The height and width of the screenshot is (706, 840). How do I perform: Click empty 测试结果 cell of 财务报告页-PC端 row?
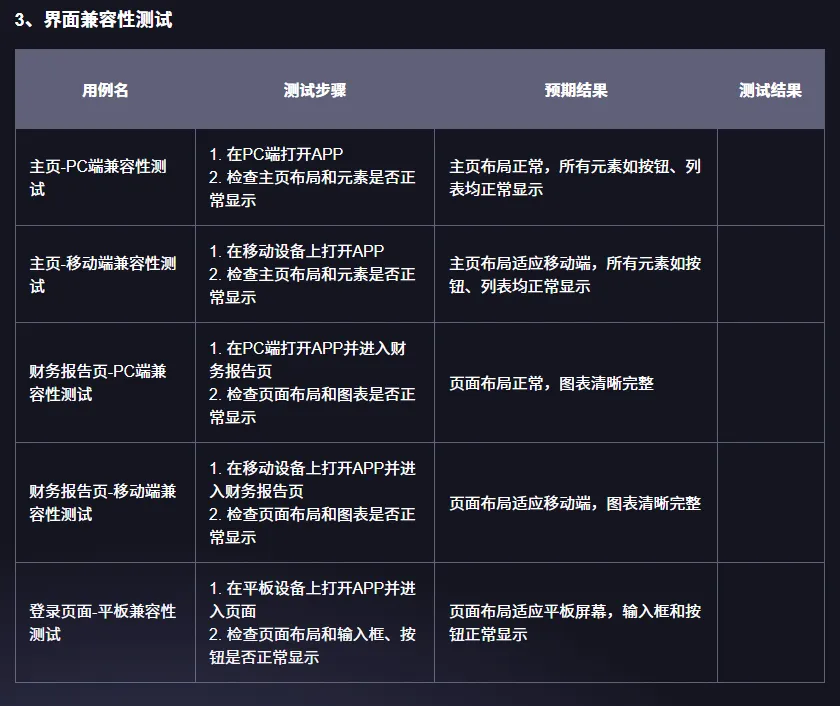tap(771, 382)
